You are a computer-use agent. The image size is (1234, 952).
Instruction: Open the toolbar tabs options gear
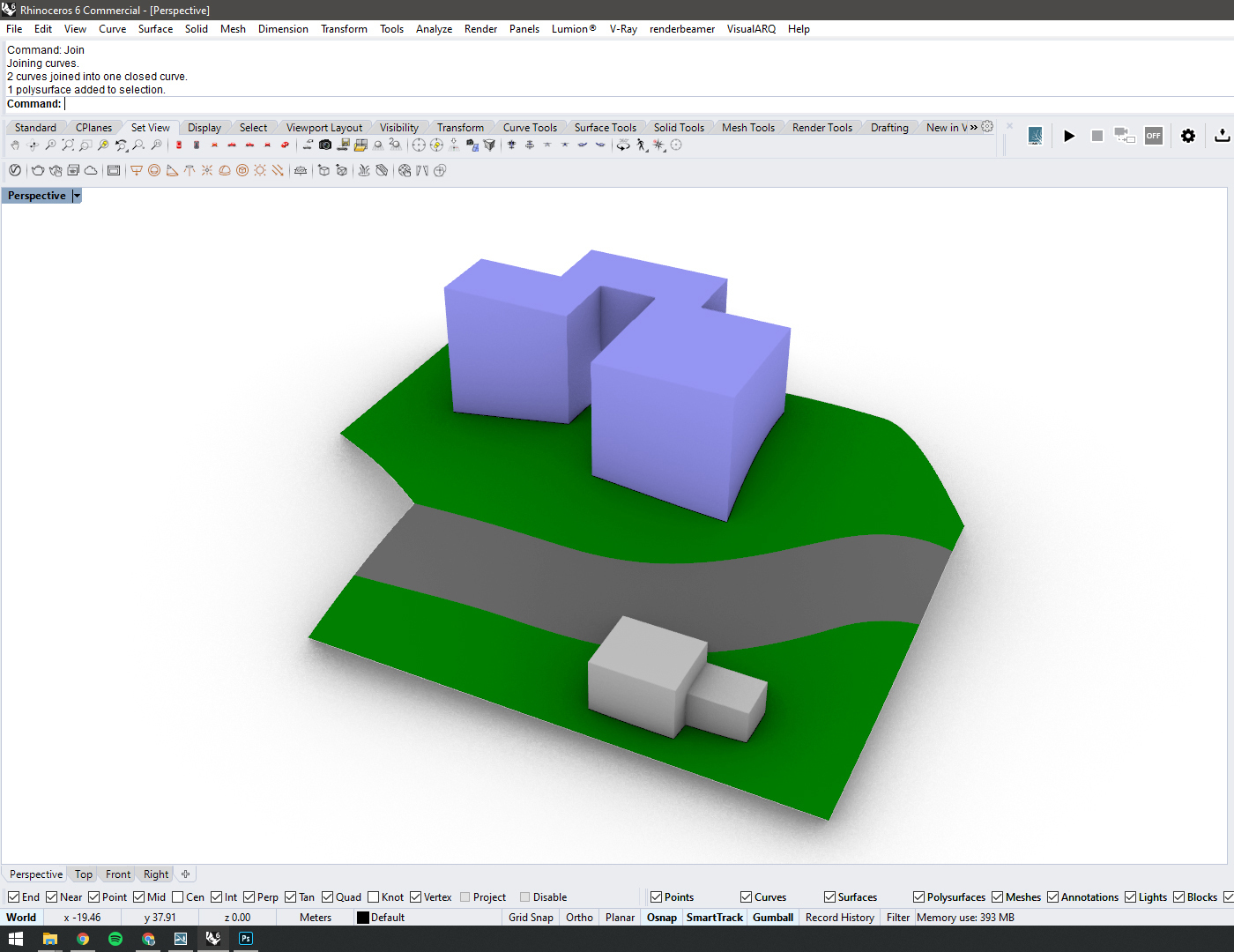(x=987, y=127)
